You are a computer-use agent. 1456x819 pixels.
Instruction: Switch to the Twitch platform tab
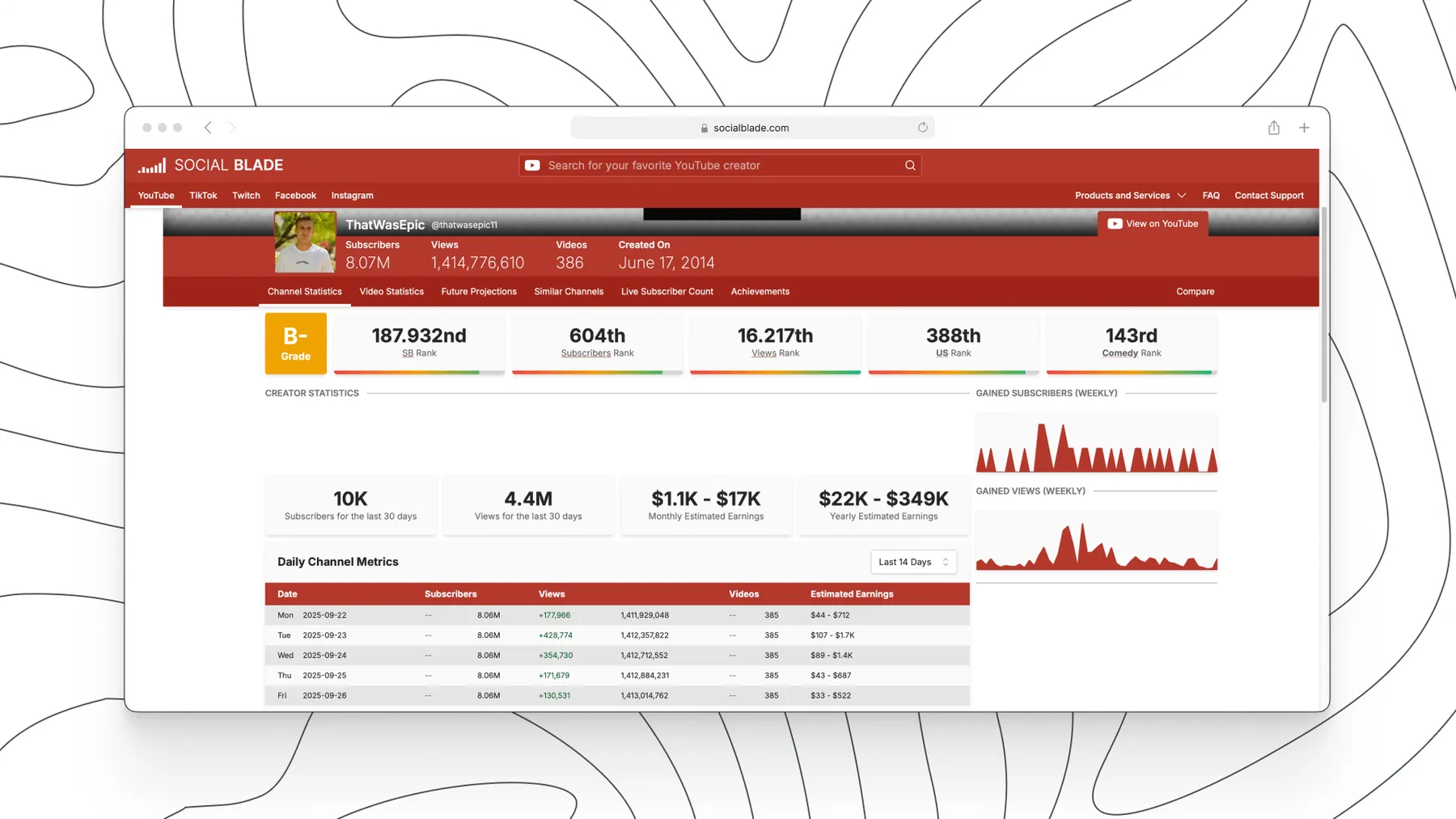246,196
